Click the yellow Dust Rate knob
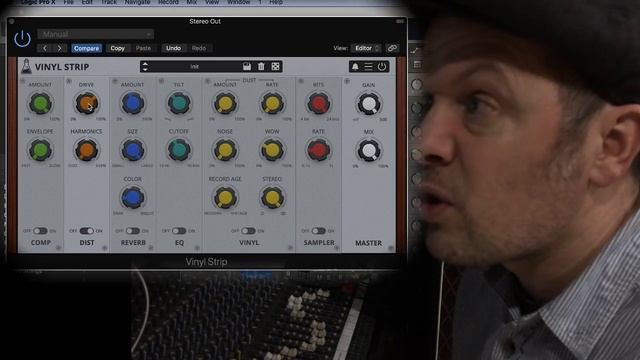640x360 pixels. (272, 103)
